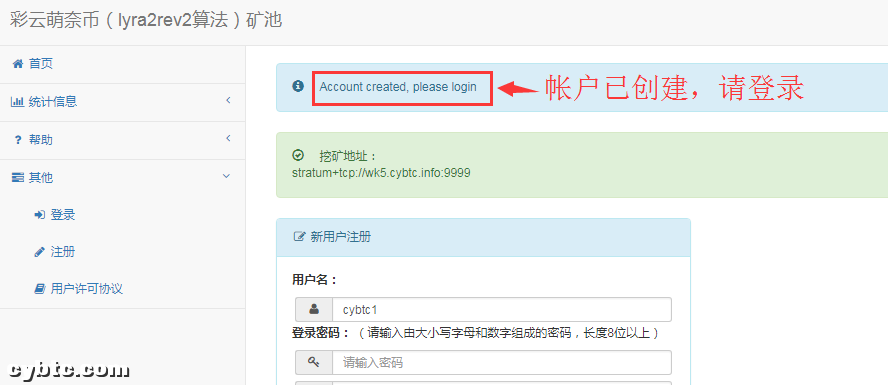
Task: Select the 其他 sidebar menu
Action: click(x=122, y=178)
